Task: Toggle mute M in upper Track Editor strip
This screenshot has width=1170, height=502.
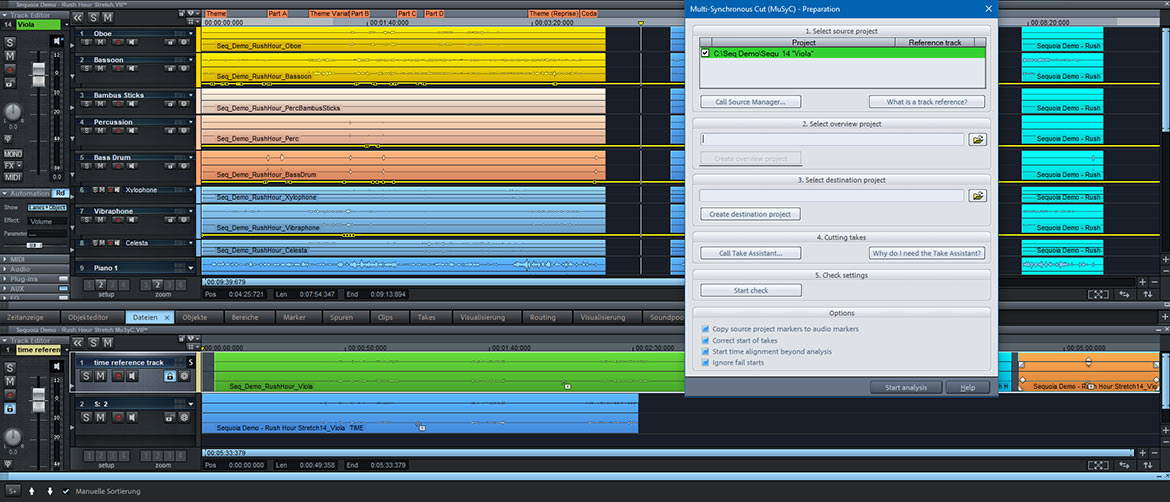Action: [10, 56]
